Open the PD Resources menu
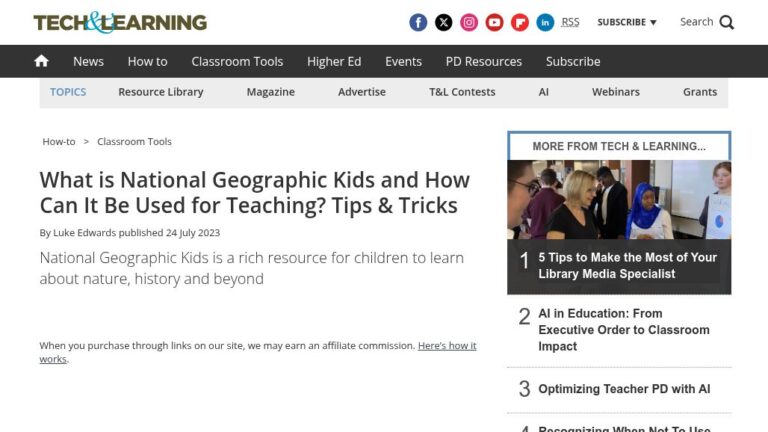 [x=483, y=61]
